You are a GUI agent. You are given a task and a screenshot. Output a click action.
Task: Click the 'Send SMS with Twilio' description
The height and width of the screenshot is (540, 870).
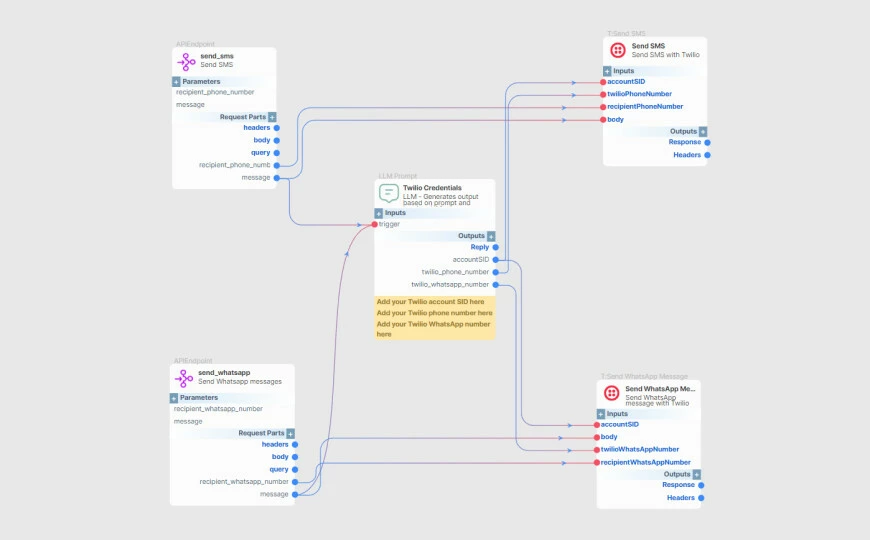coord(665,55)
